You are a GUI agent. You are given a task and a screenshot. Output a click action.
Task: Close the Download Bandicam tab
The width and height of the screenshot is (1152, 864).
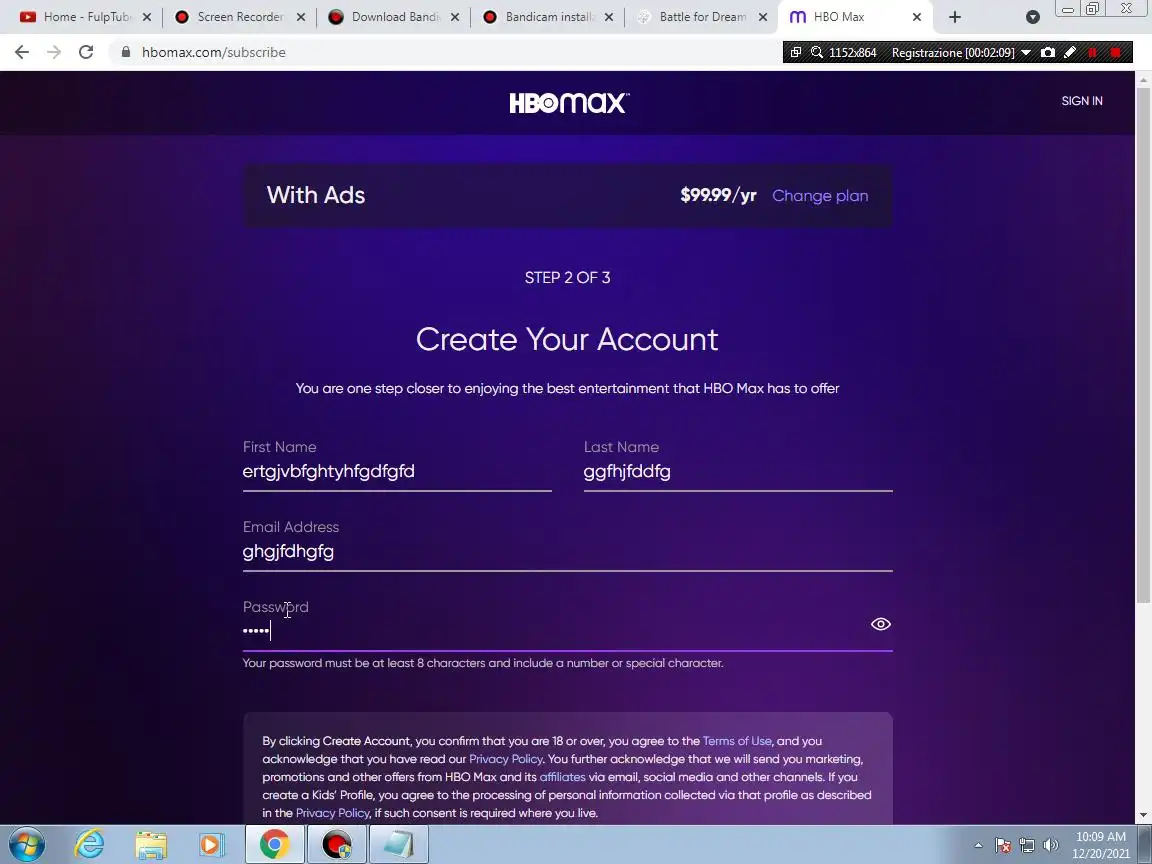[x=455, y=17]
